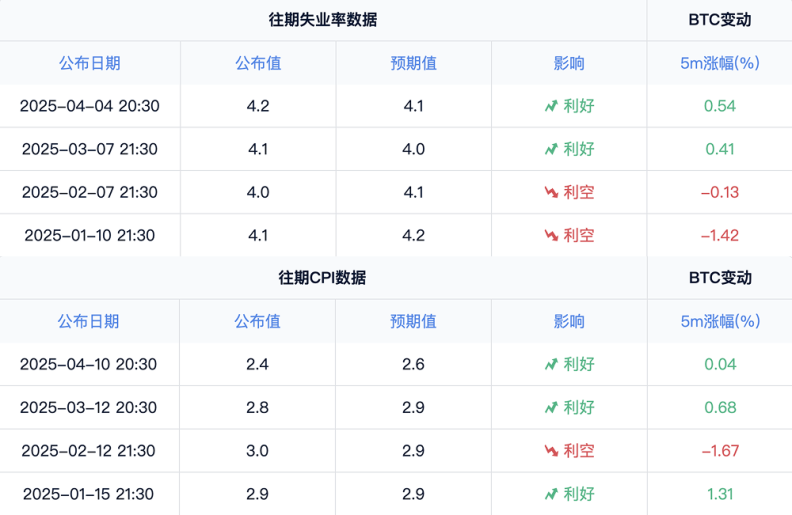Click the green up-arrow icon in the 2025-03-07 row
This screenshot has width=792, height=515.
550,149
